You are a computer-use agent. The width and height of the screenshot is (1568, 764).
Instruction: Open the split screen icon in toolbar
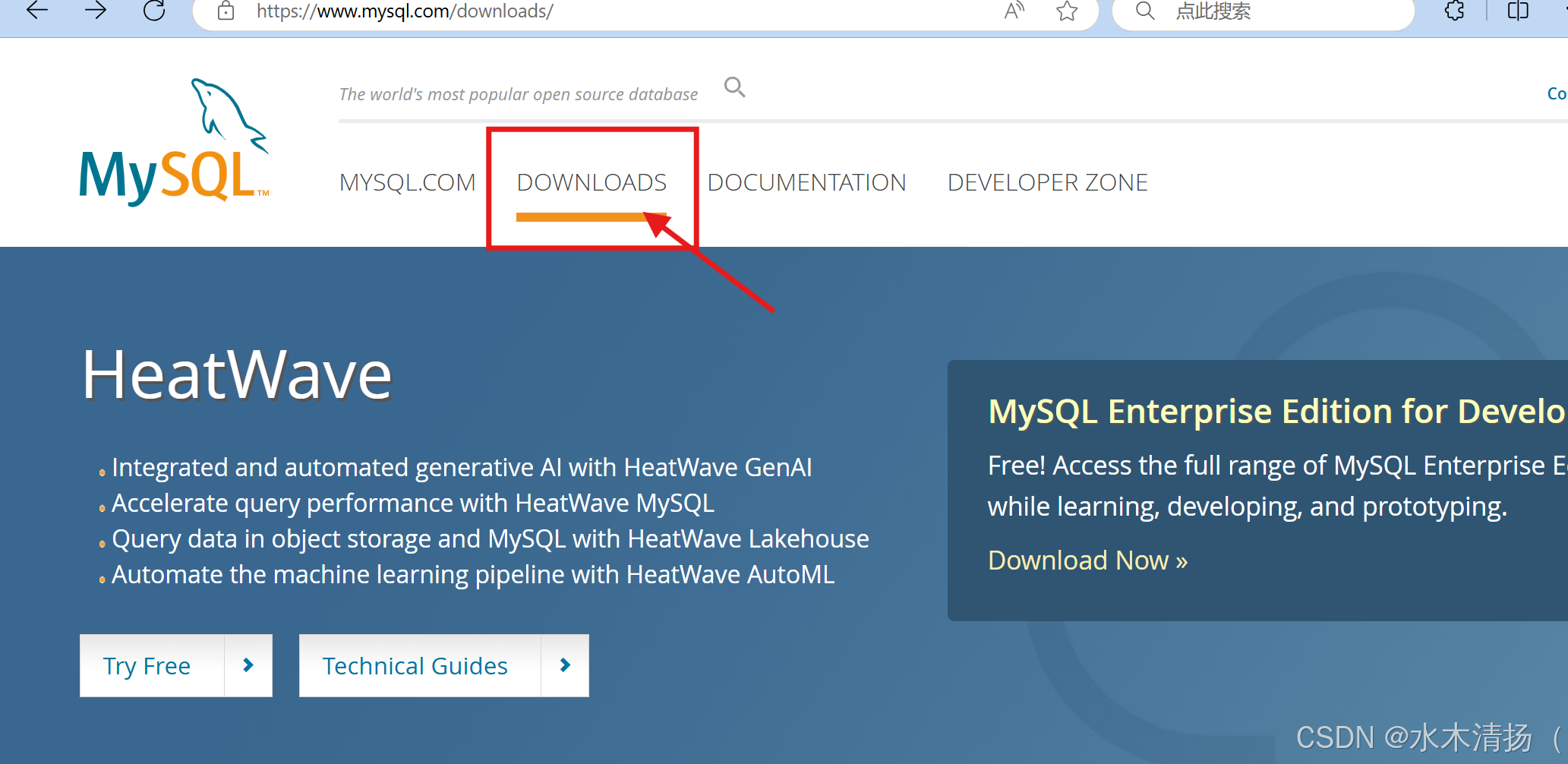[x=1518, y=11]
